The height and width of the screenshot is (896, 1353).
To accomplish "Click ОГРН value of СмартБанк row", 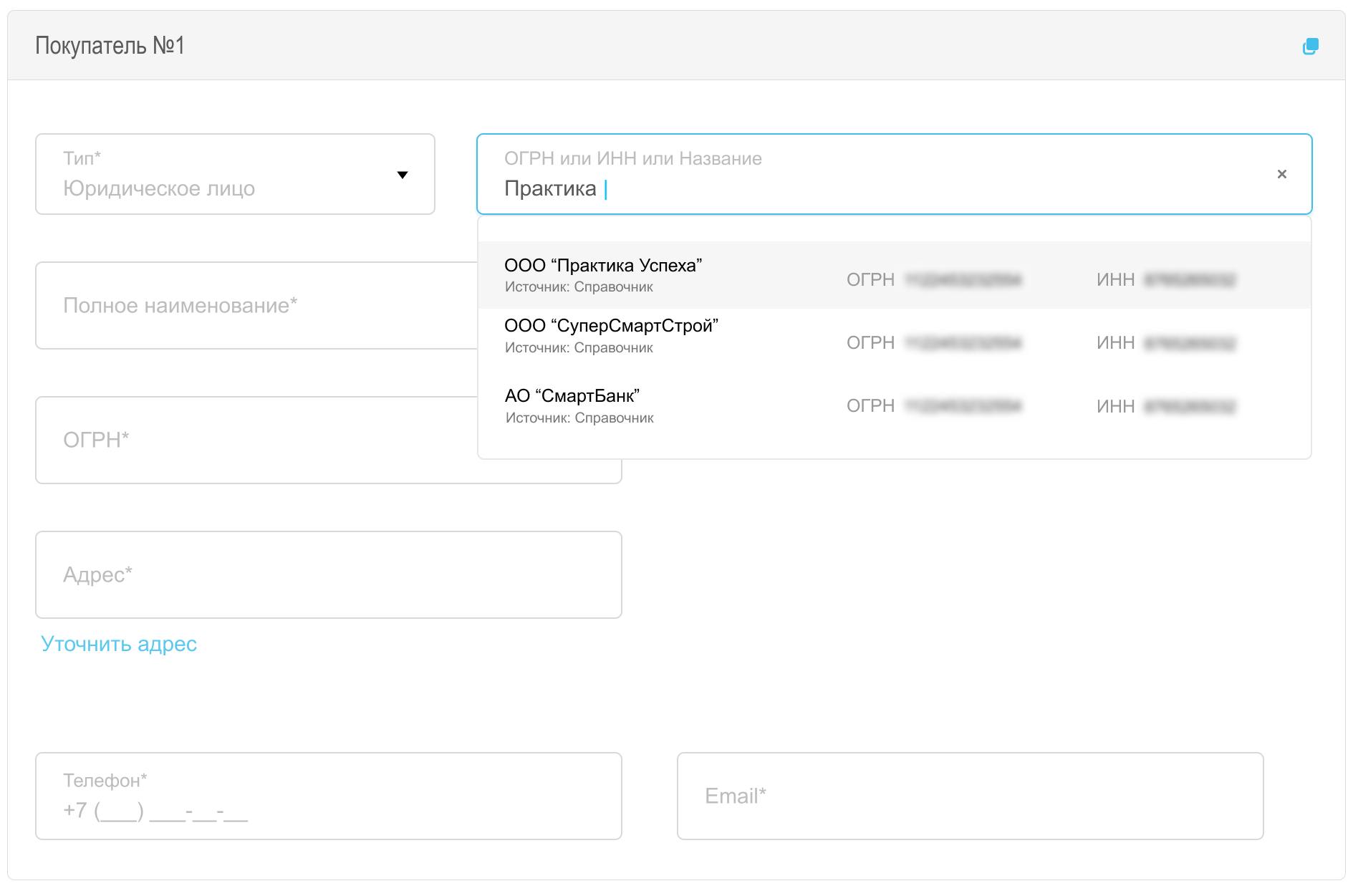I will pos(963,407).
